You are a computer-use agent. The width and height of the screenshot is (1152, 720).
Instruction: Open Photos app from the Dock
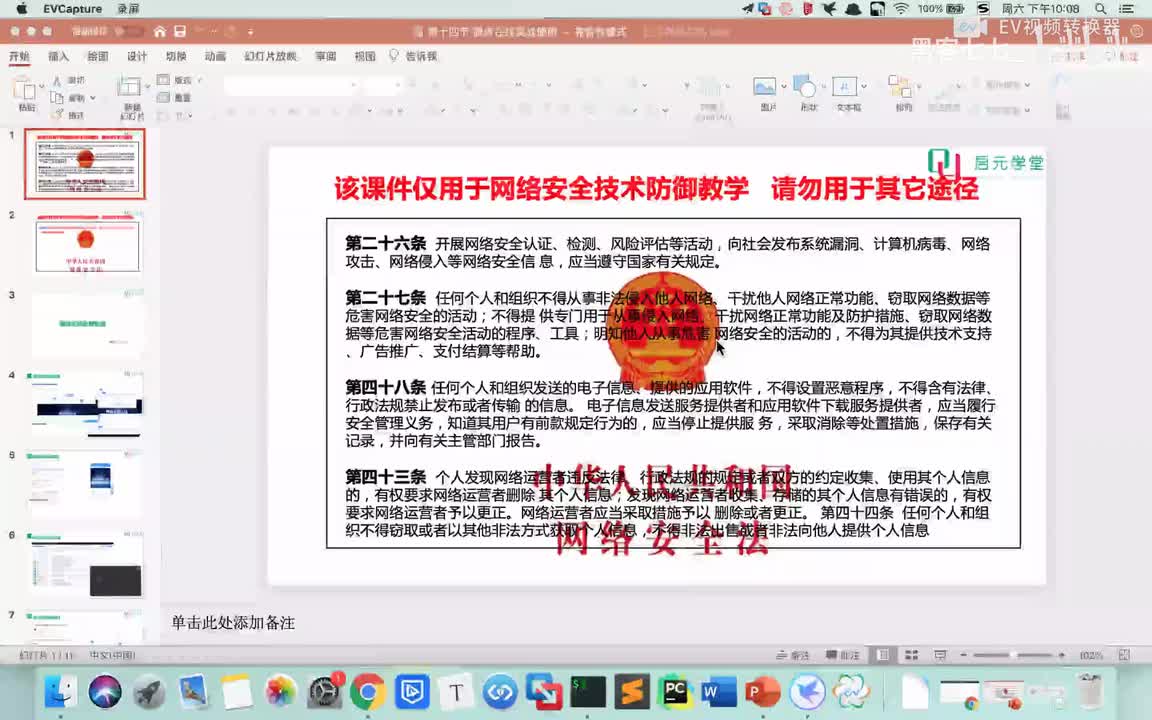pos(280,691)
